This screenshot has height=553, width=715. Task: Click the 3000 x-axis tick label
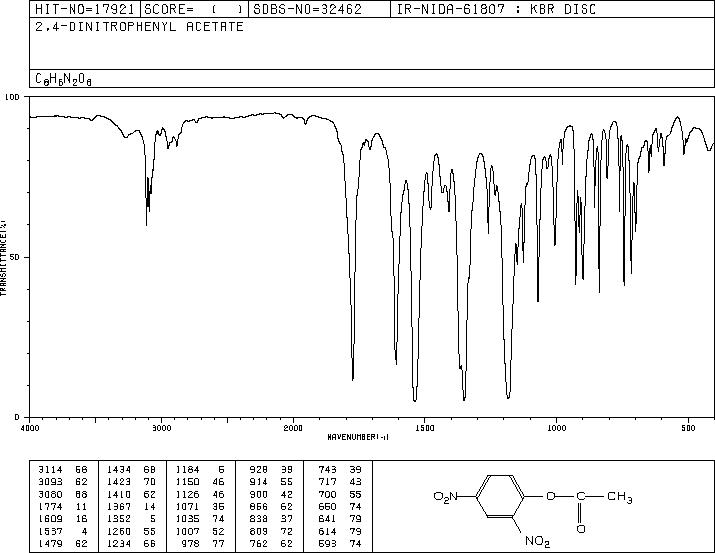coord(162,428)
